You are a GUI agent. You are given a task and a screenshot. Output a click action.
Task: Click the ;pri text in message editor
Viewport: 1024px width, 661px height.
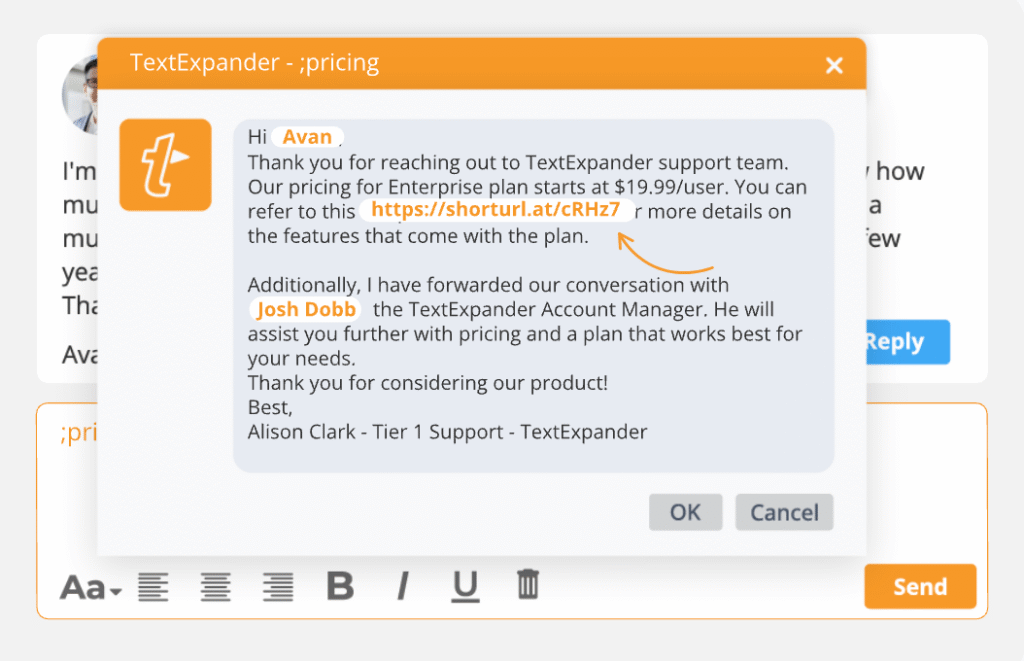(x=78, y=432)
